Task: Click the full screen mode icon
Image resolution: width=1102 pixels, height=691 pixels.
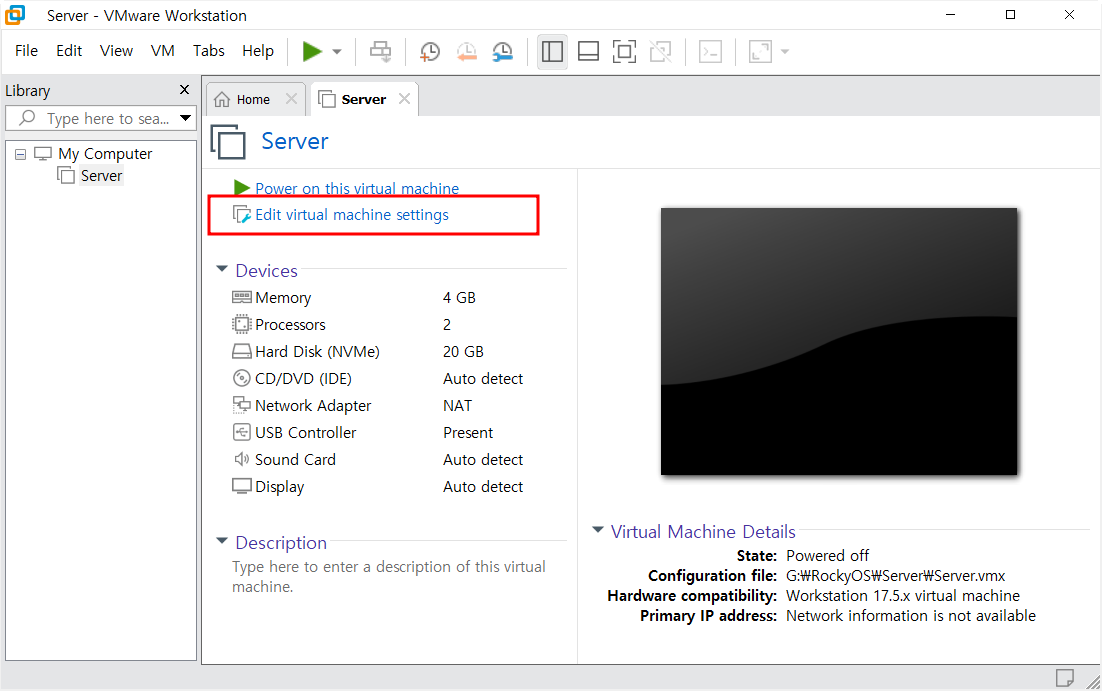Action: (624, 51)
